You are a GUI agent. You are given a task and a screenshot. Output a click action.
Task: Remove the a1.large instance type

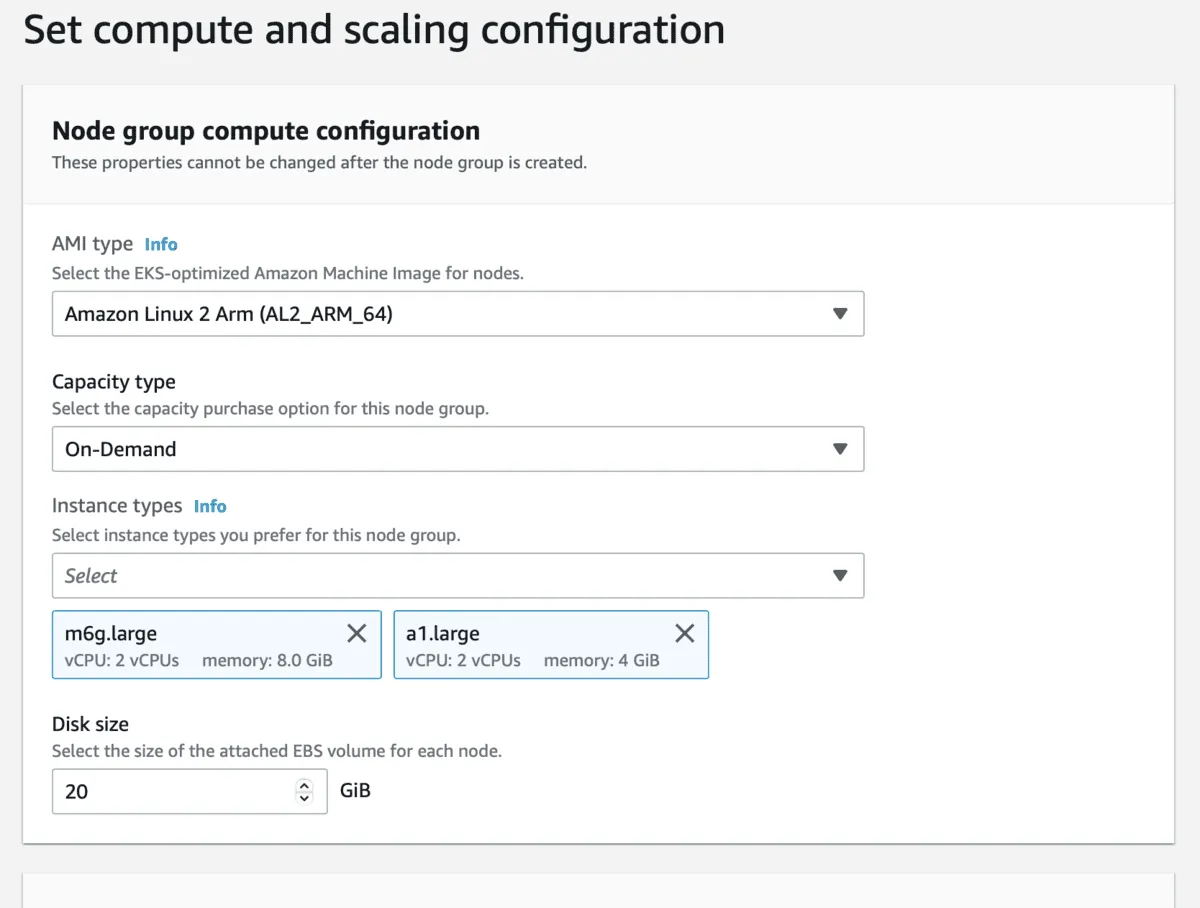684,633
